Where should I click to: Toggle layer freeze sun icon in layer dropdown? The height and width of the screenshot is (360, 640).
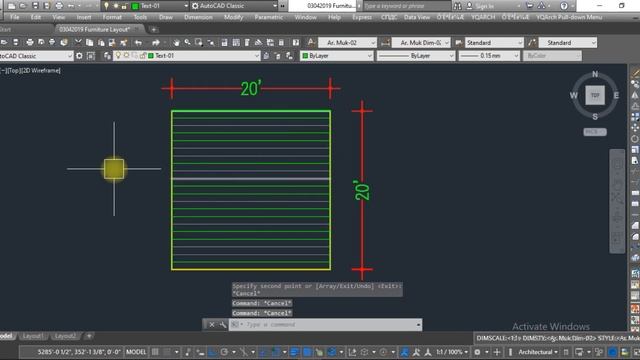click(x=127, y=56)
